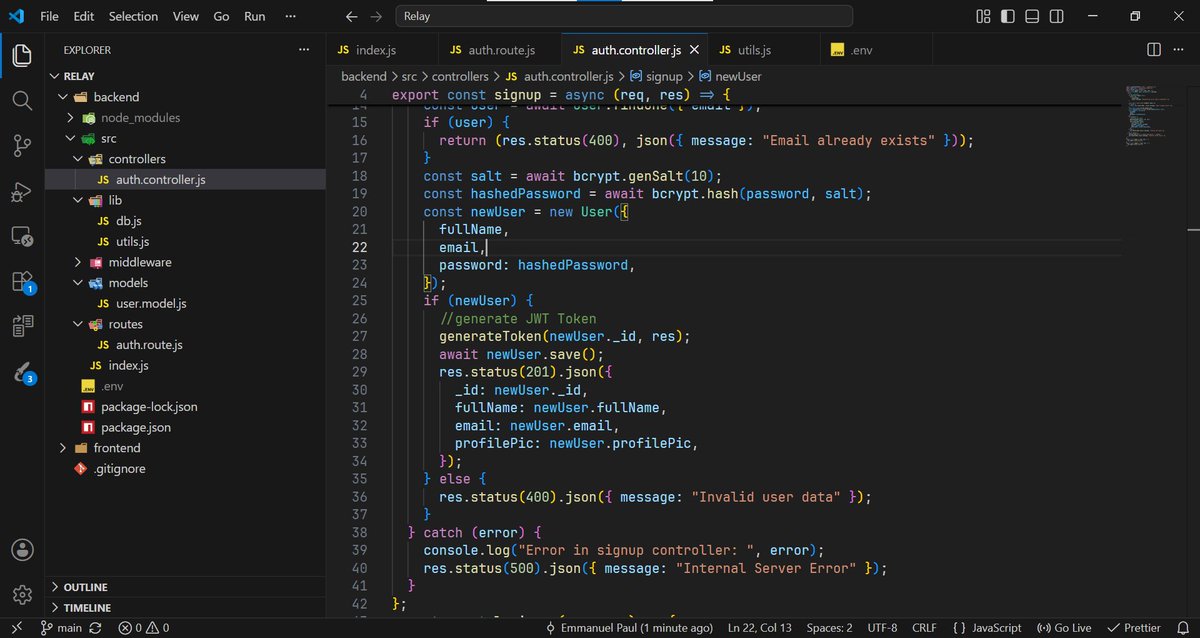Open the Search view in activity bar
1200x638 pixels.
[x=22, y=101]
